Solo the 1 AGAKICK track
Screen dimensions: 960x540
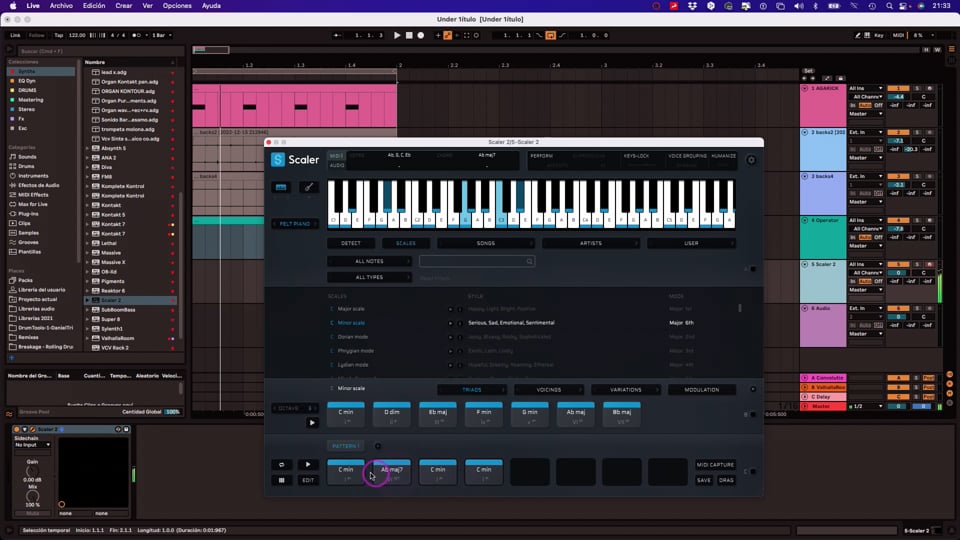click(x=917, y=89)
